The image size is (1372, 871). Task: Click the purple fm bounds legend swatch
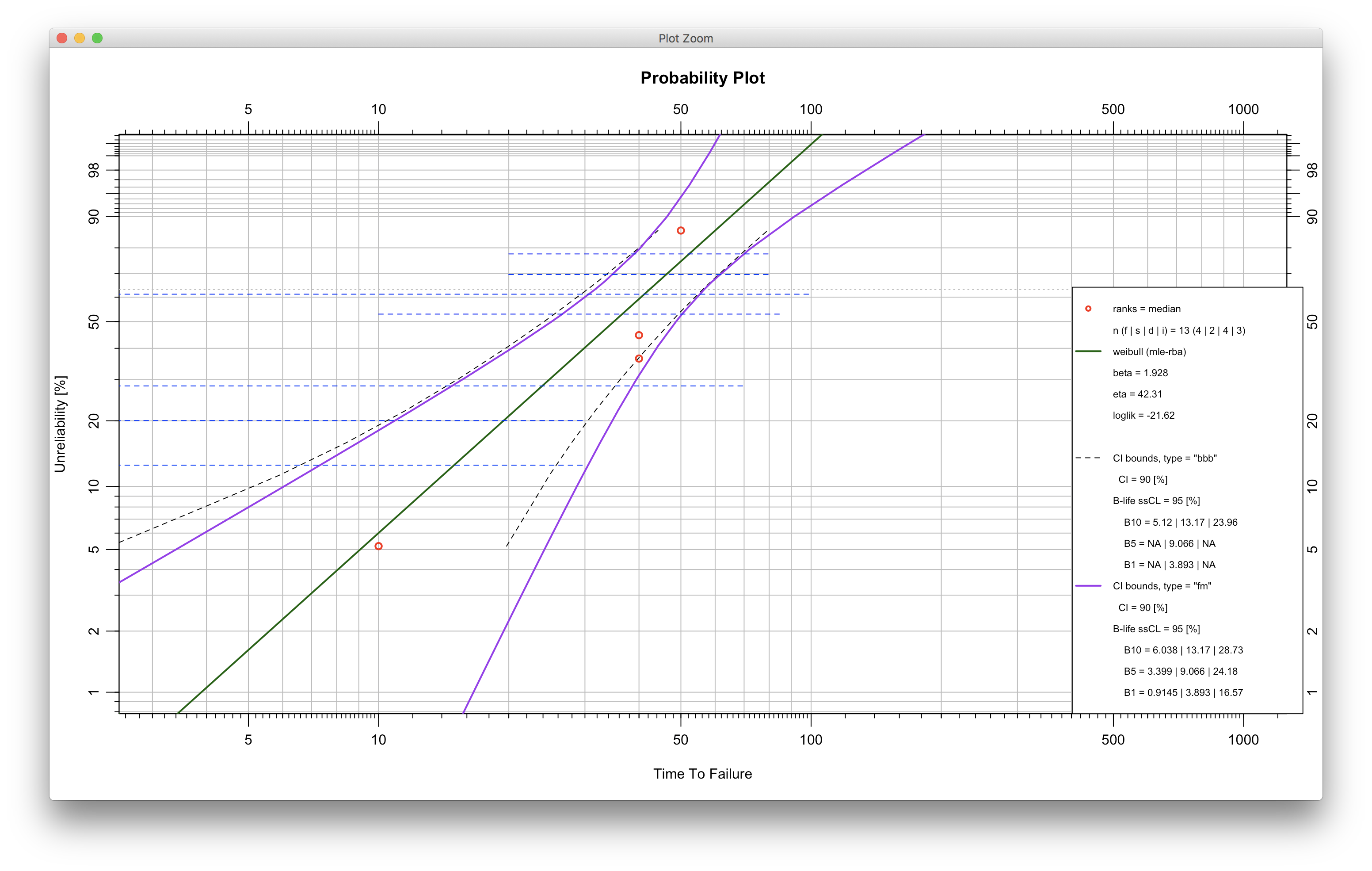tap(1088, 586)
